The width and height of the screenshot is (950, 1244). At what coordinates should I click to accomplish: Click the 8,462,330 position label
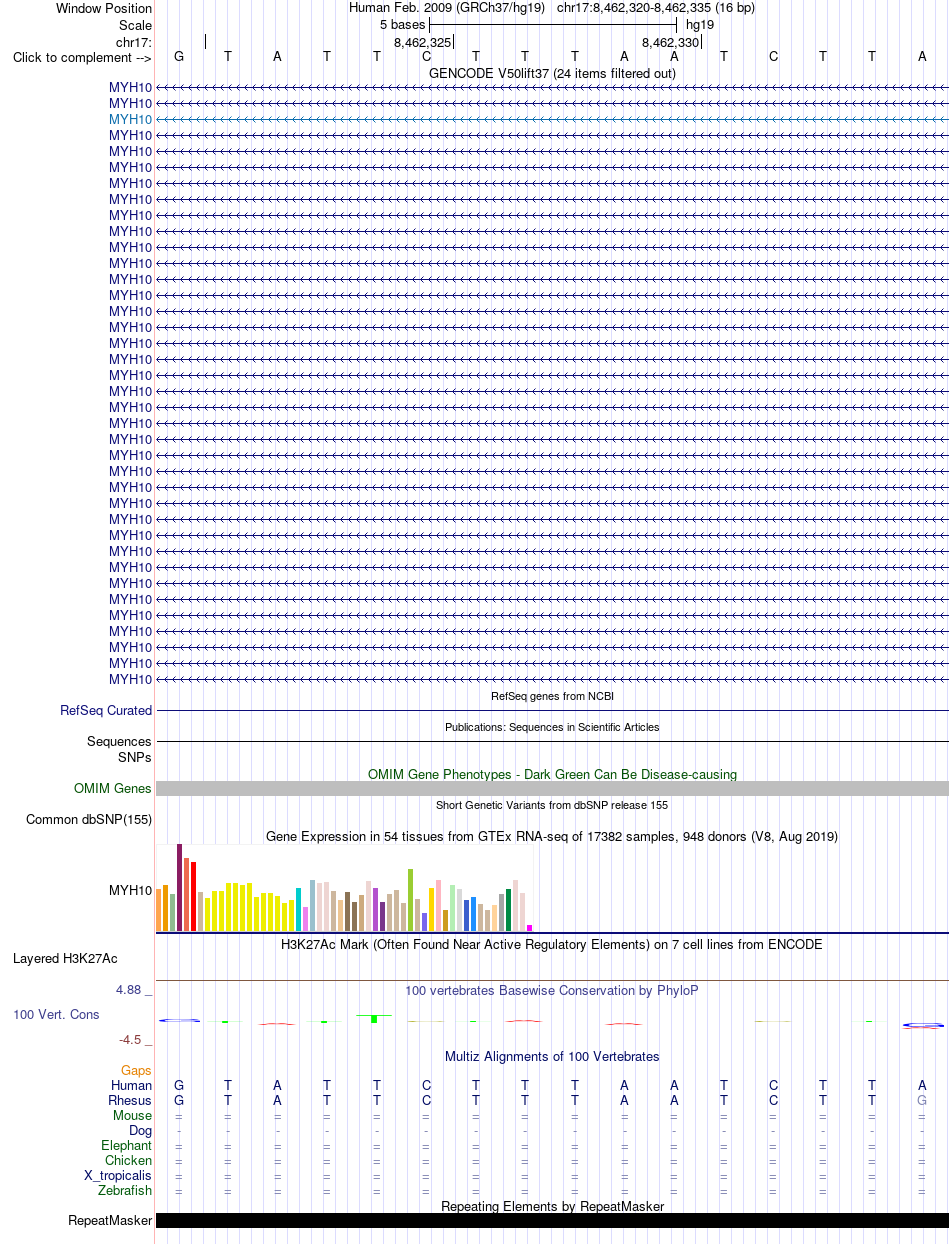670,42
